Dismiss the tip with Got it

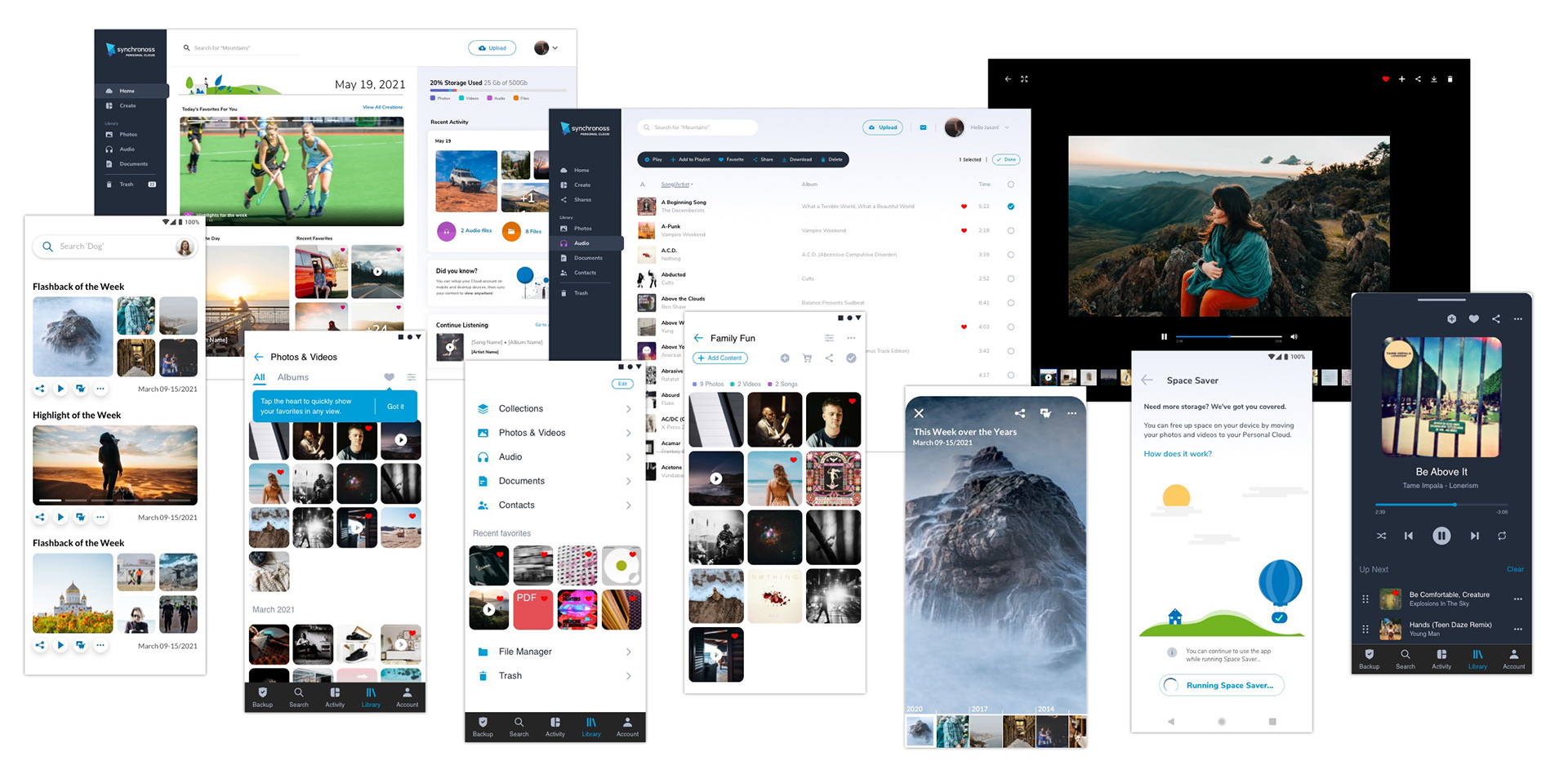(x=395, y=407)
